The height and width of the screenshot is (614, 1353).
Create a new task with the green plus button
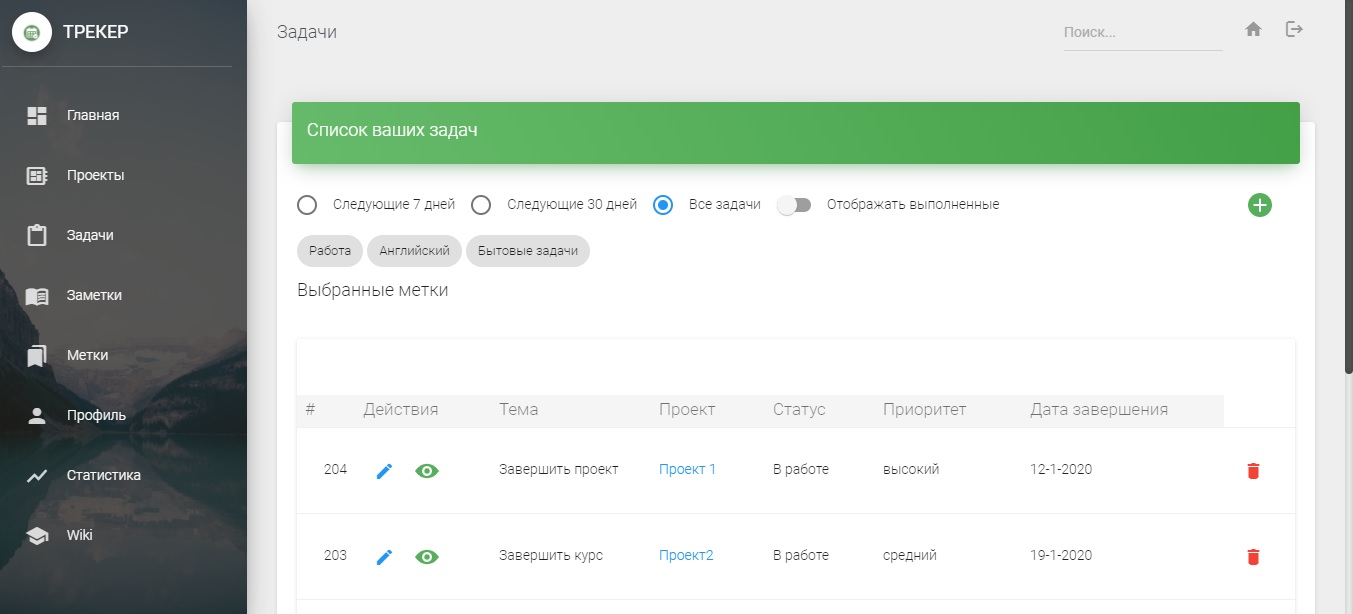click(1260, 204)
